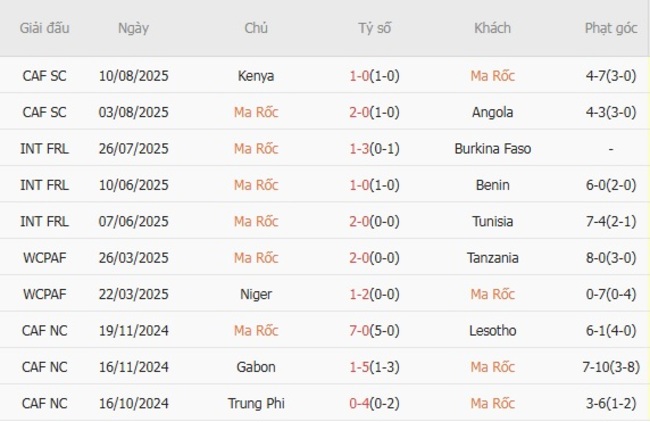650x422 pixels.
Task: Click the Trung Phi team name
Action: point(256,403)
